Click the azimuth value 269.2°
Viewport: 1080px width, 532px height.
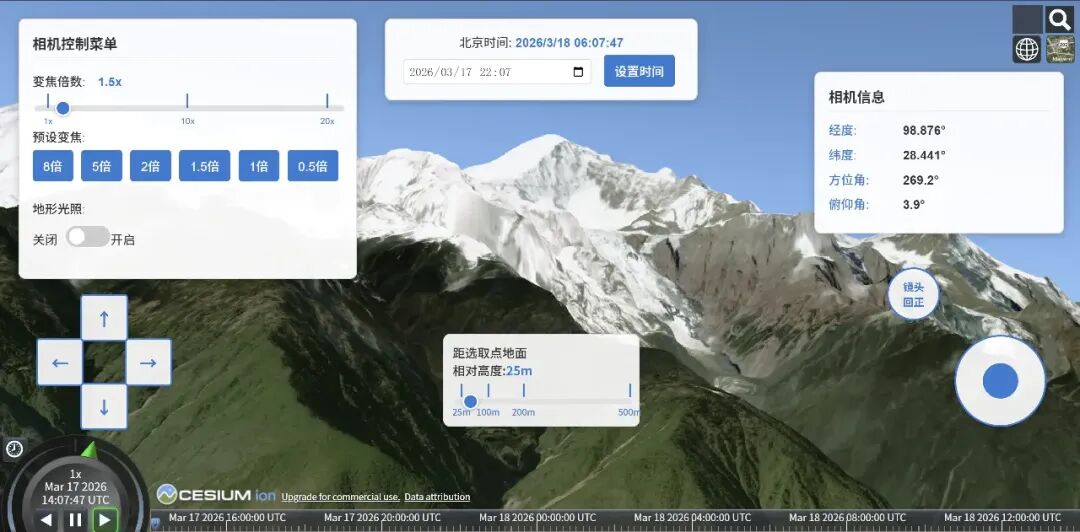[x=921, y=180]
